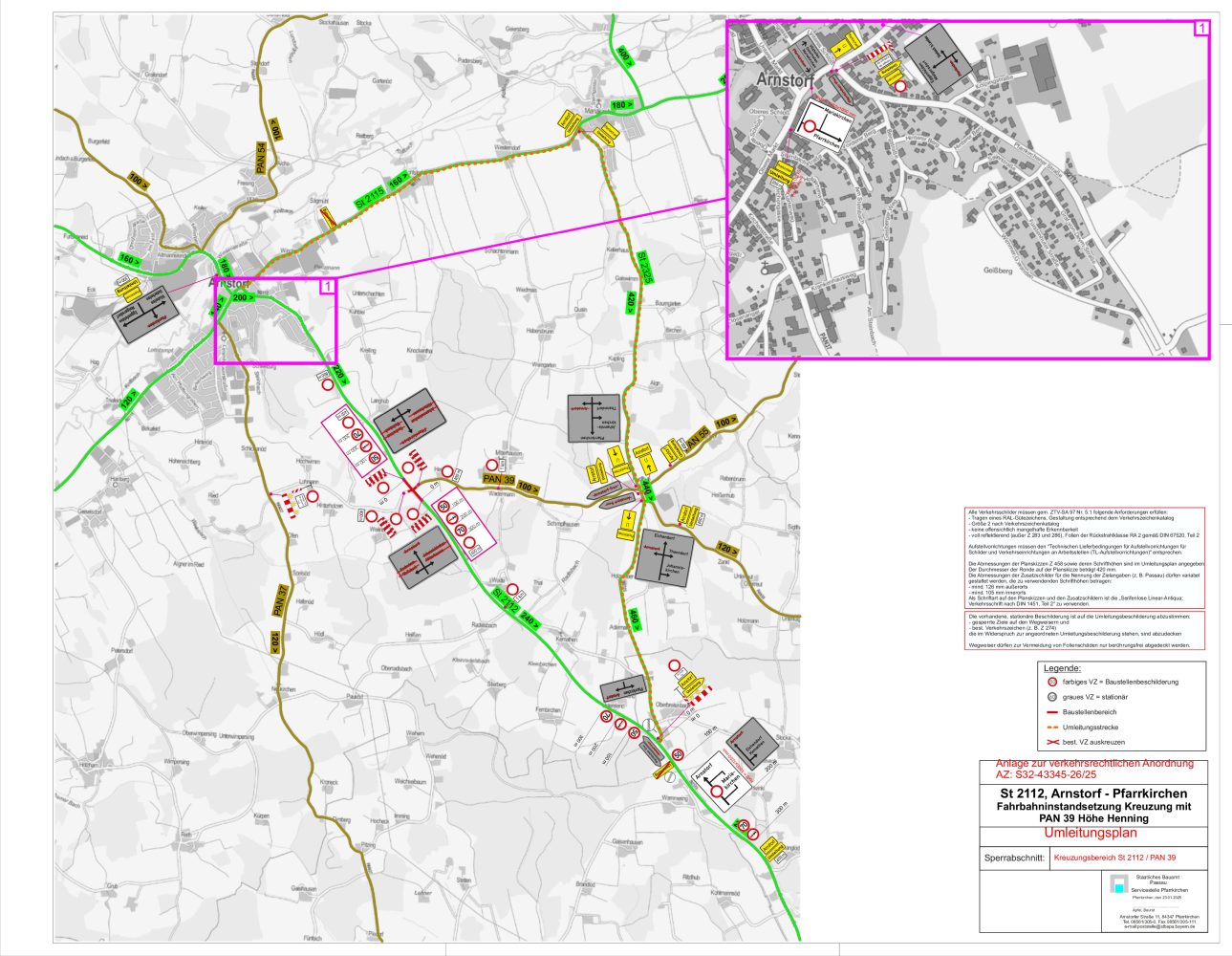Image resolution: width=1232 pixels, height=956 pixels.
Task: Click the PAN 37 road label on the main map
Action: 280,599
